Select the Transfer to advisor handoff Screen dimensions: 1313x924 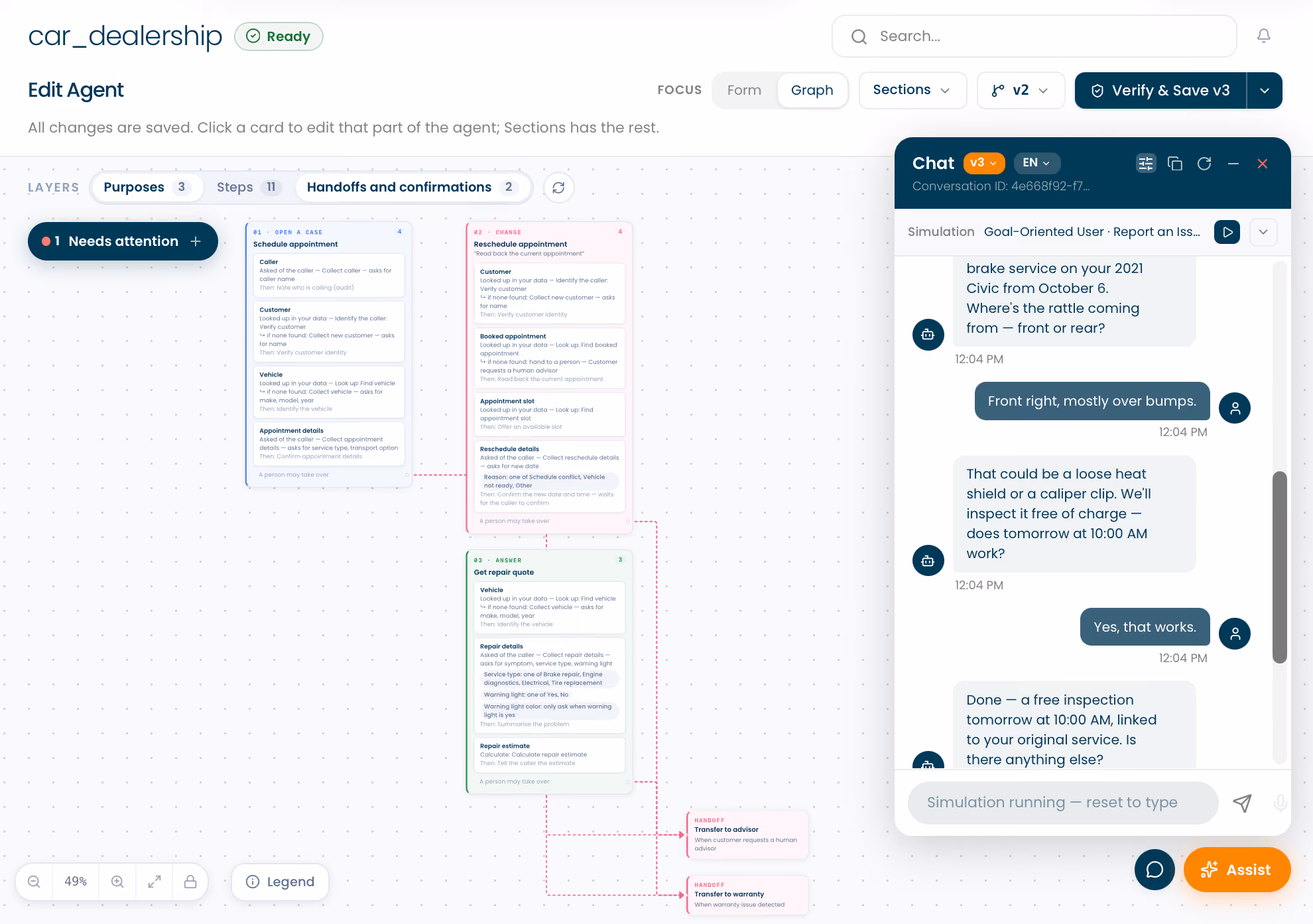(747, 835)
